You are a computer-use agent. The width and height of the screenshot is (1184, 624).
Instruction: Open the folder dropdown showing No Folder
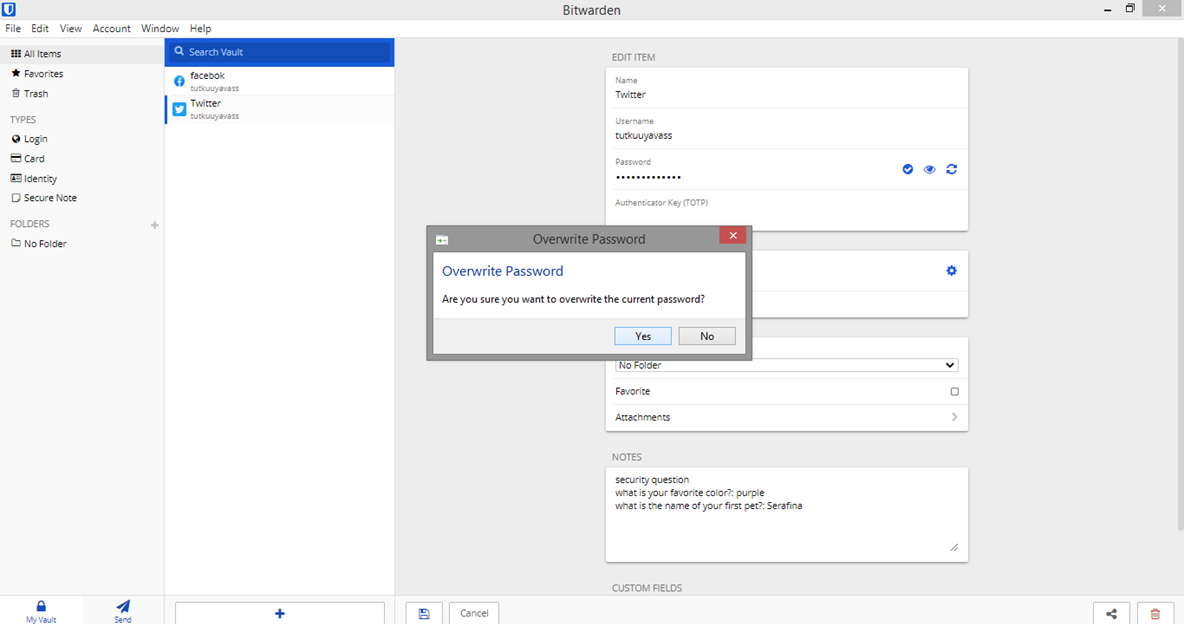[787, 365]
